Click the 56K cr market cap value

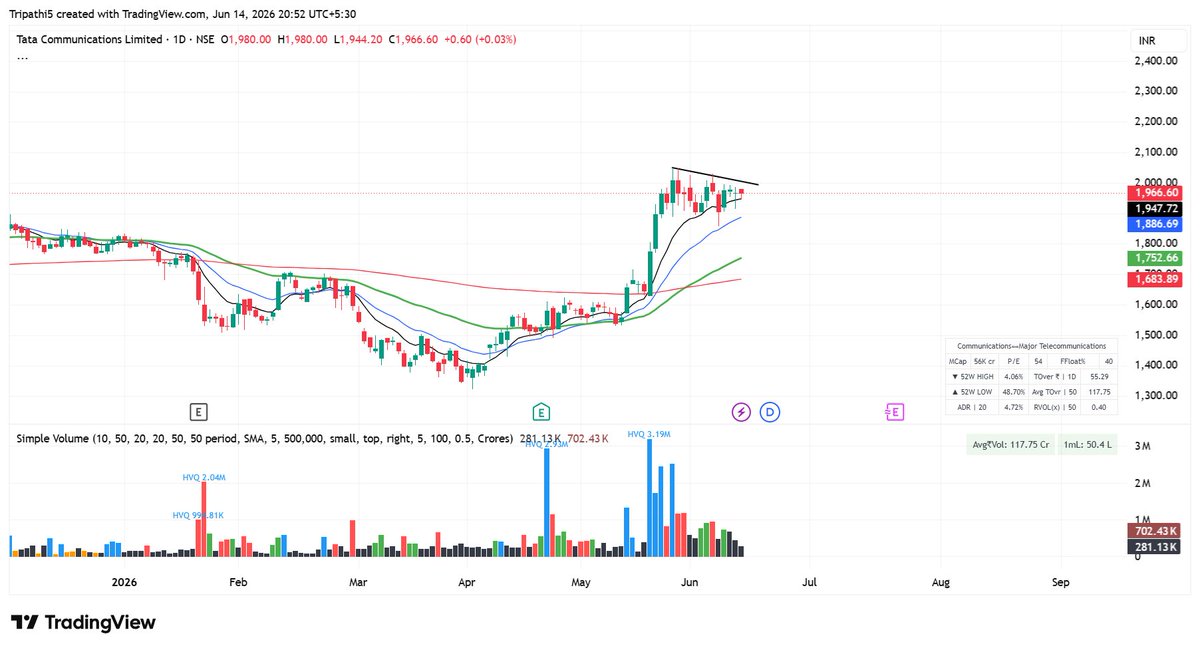point(984,361)
